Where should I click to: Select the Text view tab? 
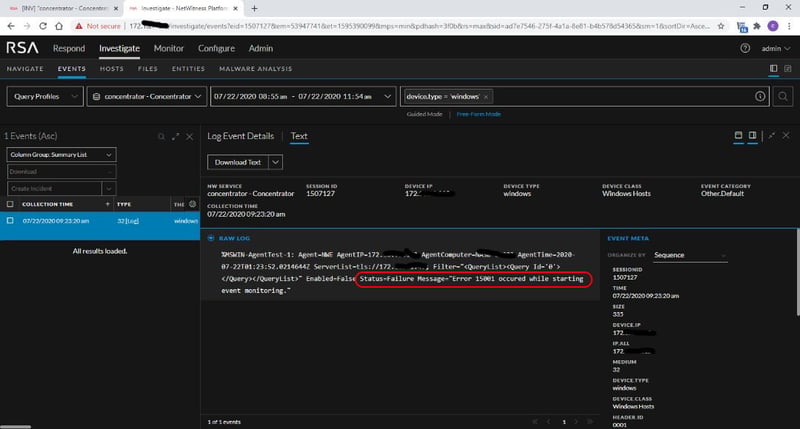pyautogui.click(x=299, y=136)
